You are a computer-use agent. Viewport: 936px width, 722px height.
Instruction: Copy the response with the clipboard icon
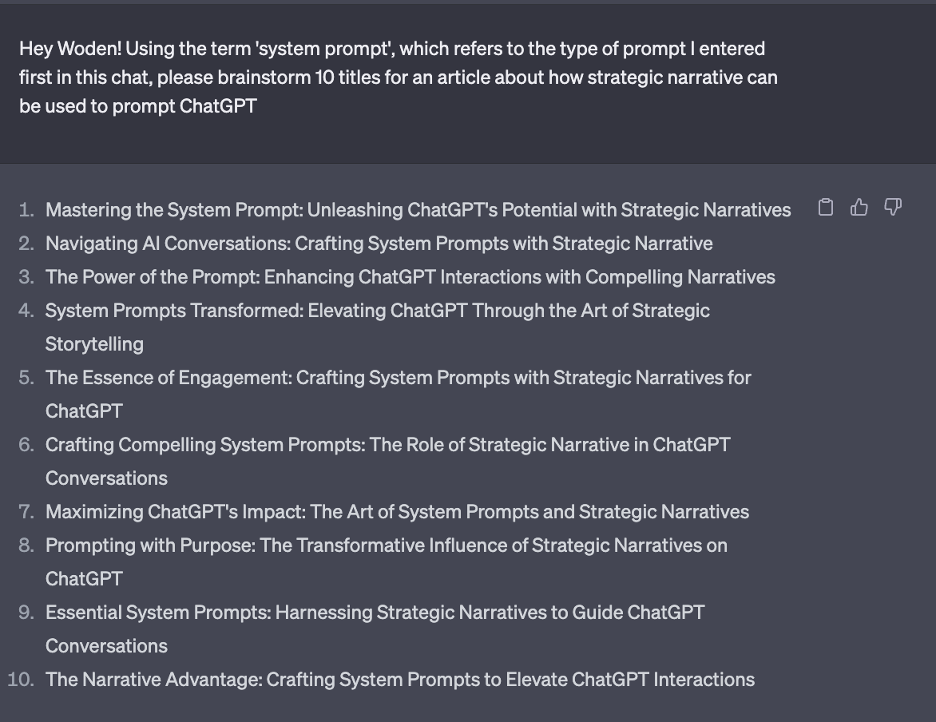tap(826, 207)
